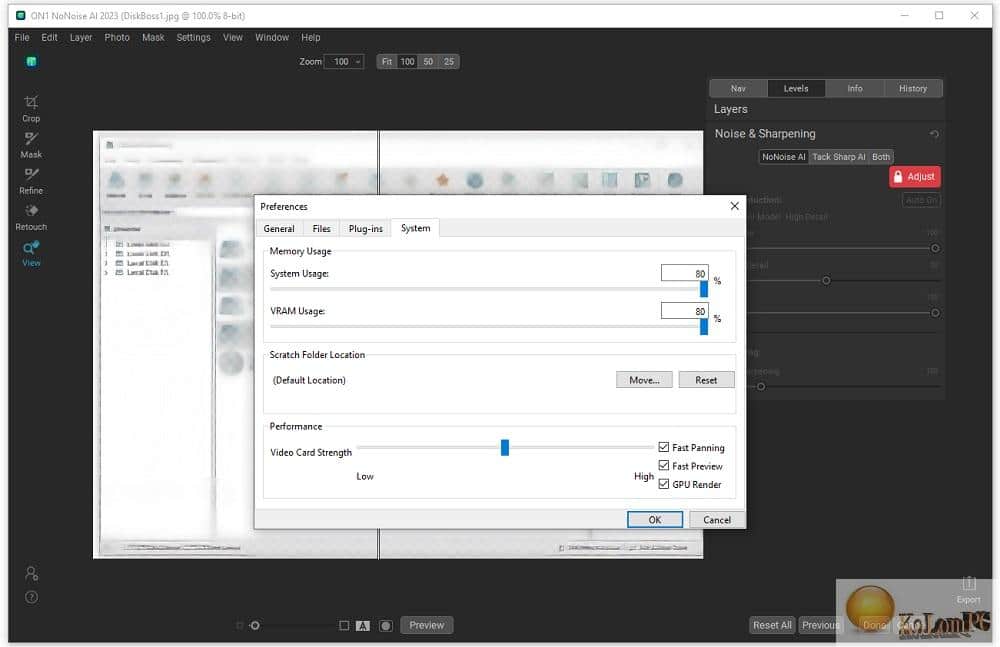The width and height of the screenshot is (1000, 647).
Task: Set zoom to 100 preset button
Action: (x=407, y=62)
